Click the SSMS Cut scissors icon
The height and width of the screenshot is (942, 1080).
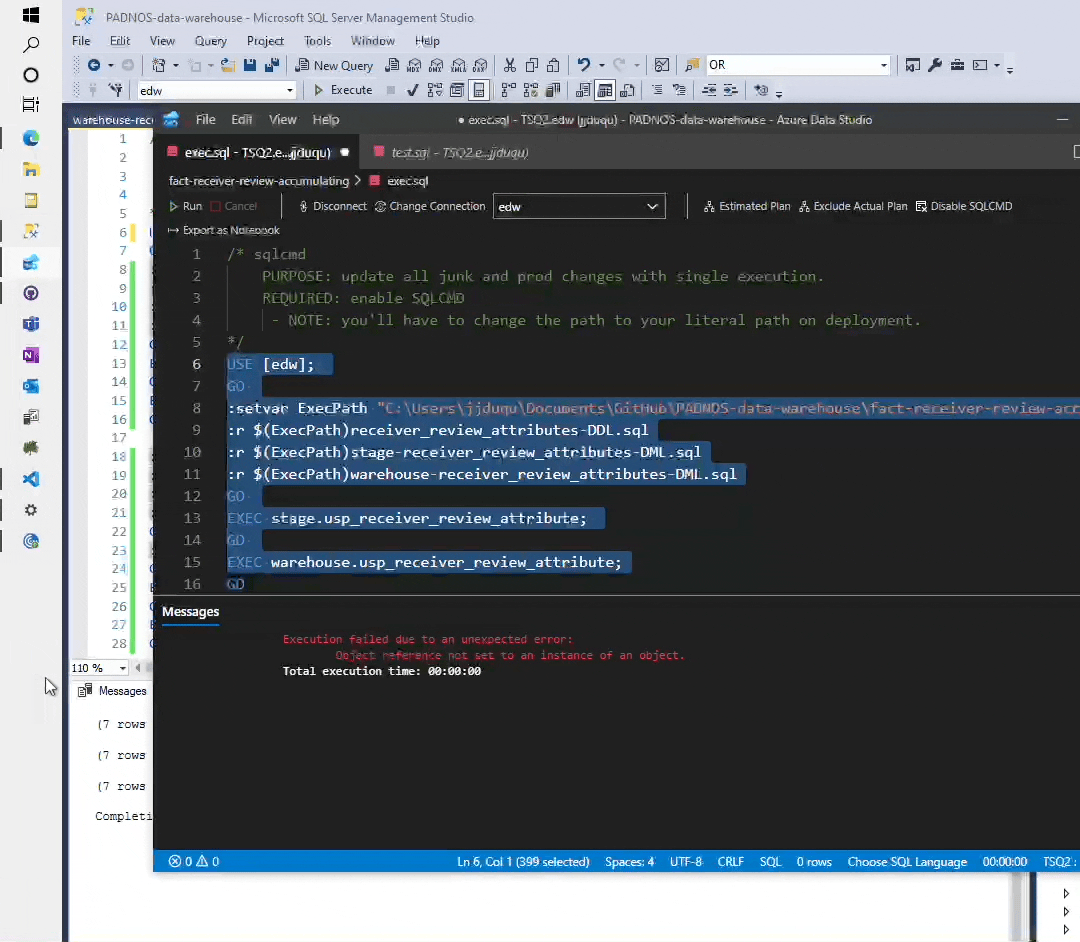pyautogui.click(x=510, y=65)
